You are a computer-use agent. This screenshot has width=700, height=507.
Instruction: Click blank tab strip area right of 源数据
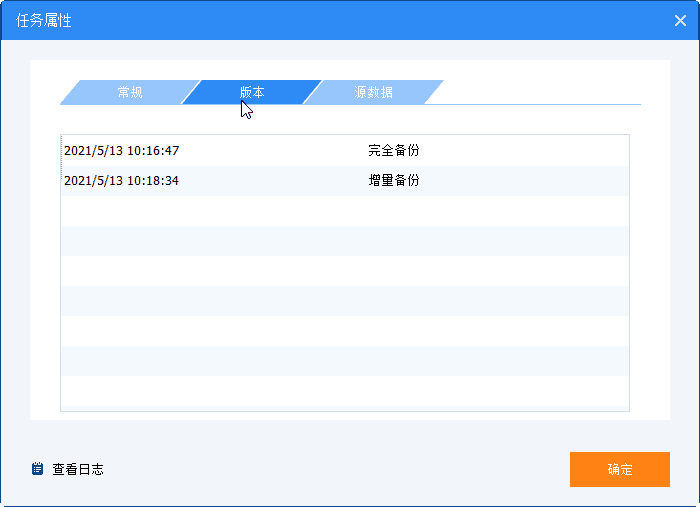pos(540,92)
